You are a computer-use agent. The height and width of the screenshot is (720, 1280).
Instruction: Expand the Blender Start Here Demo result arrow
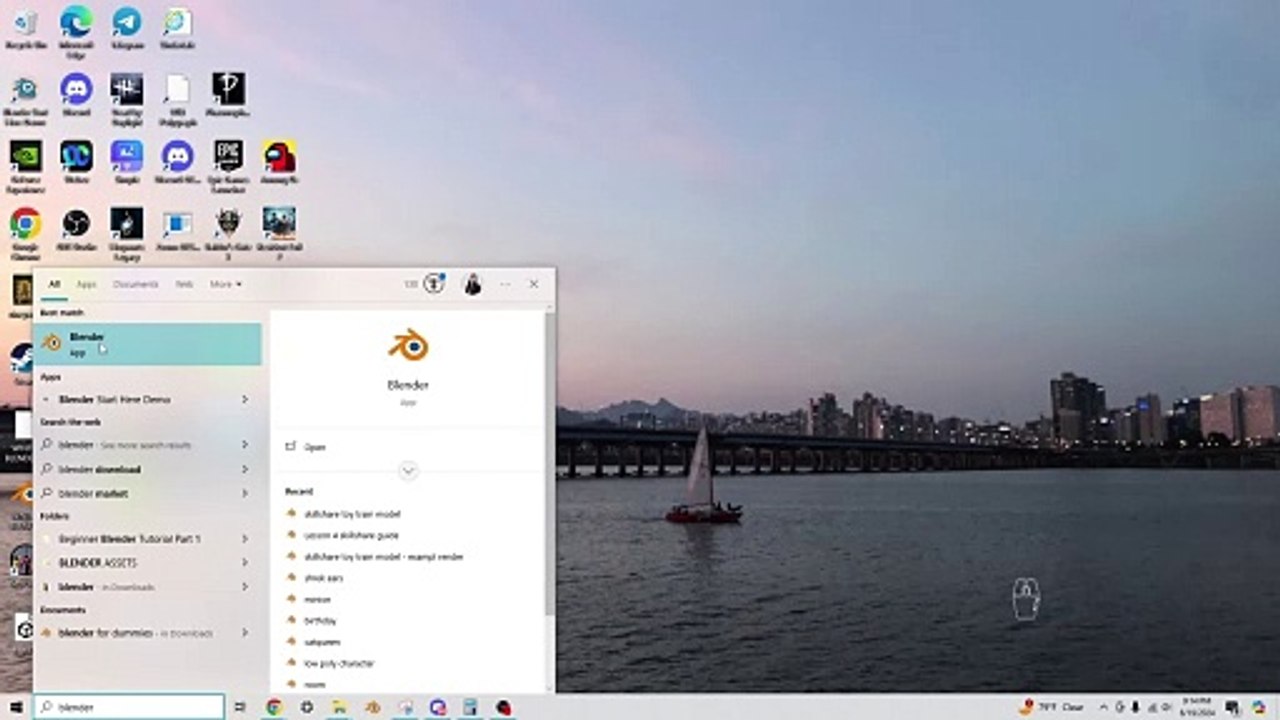point(245,399)
